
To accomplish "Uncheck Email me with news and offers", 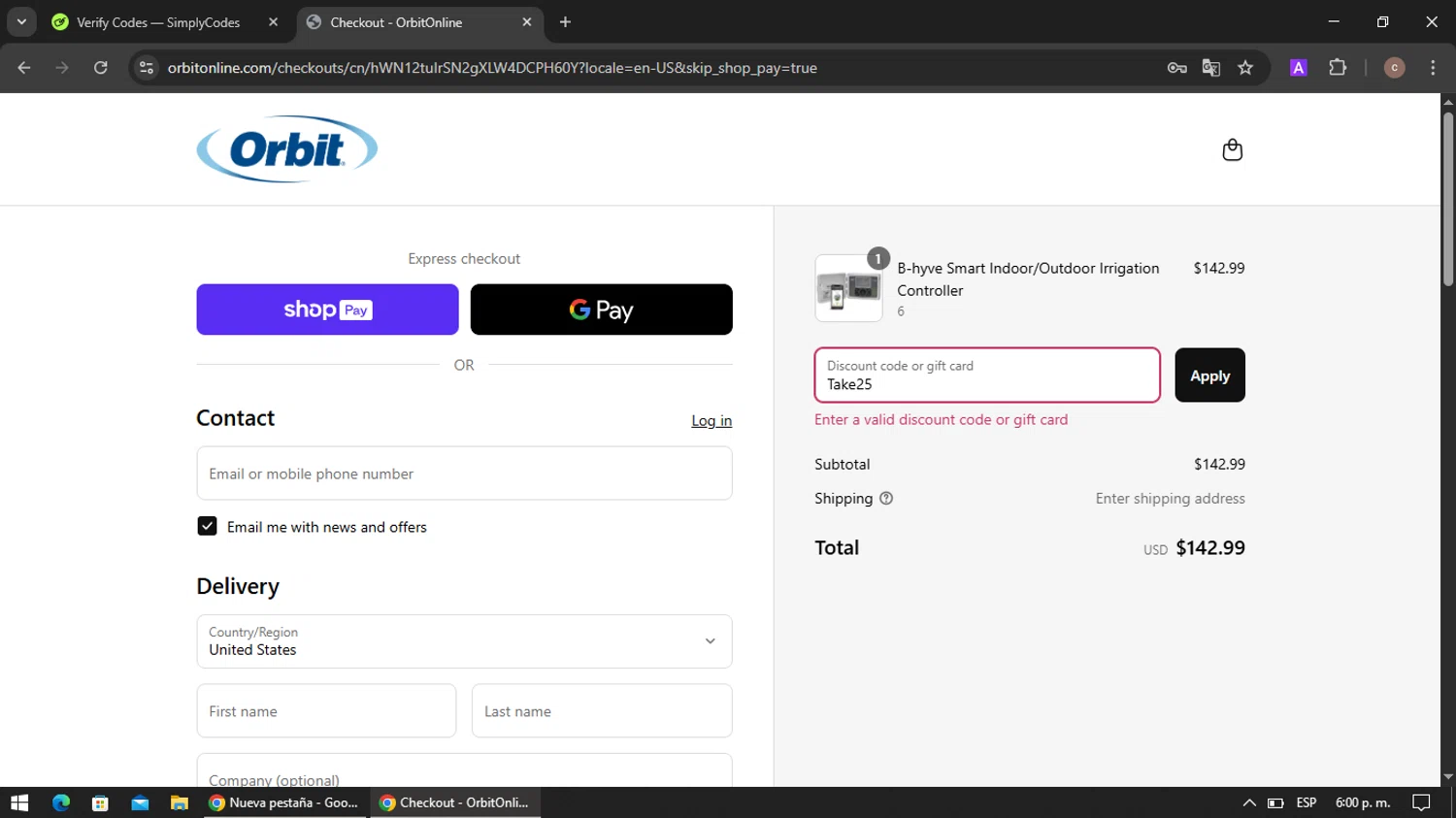I will point(207,526).
